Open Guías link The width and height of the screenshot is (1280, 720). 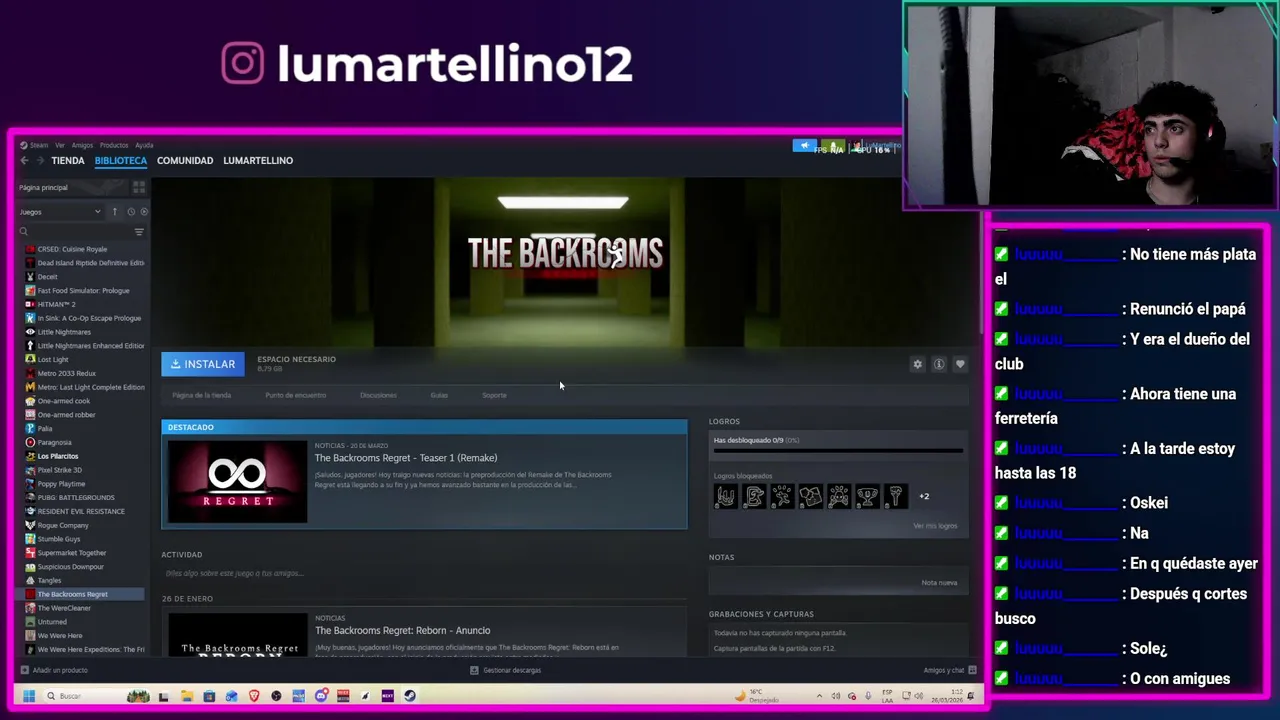coord(439,395)
